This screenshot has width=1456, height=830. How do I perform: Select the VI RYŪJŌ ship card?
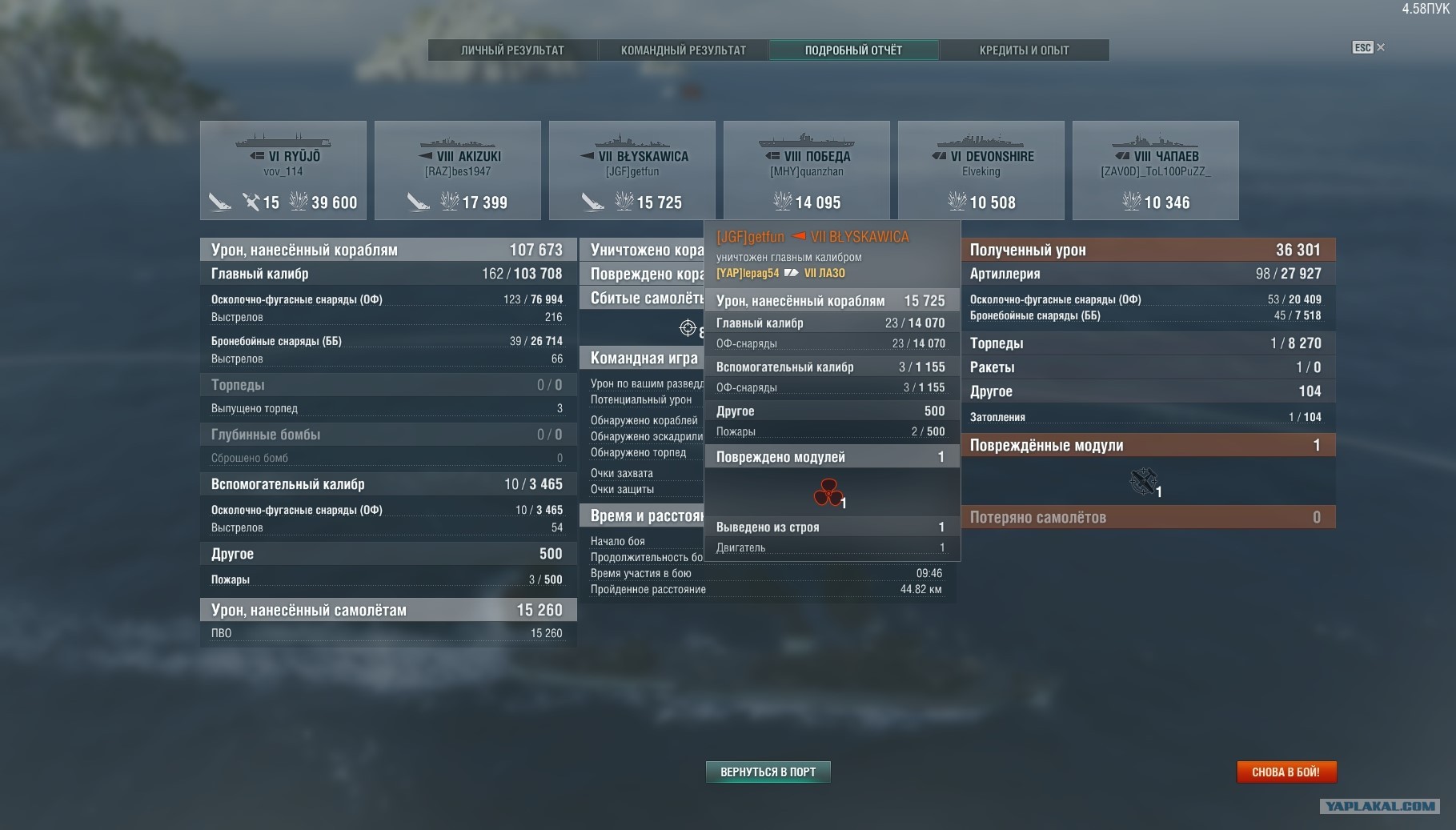(283, 170)
